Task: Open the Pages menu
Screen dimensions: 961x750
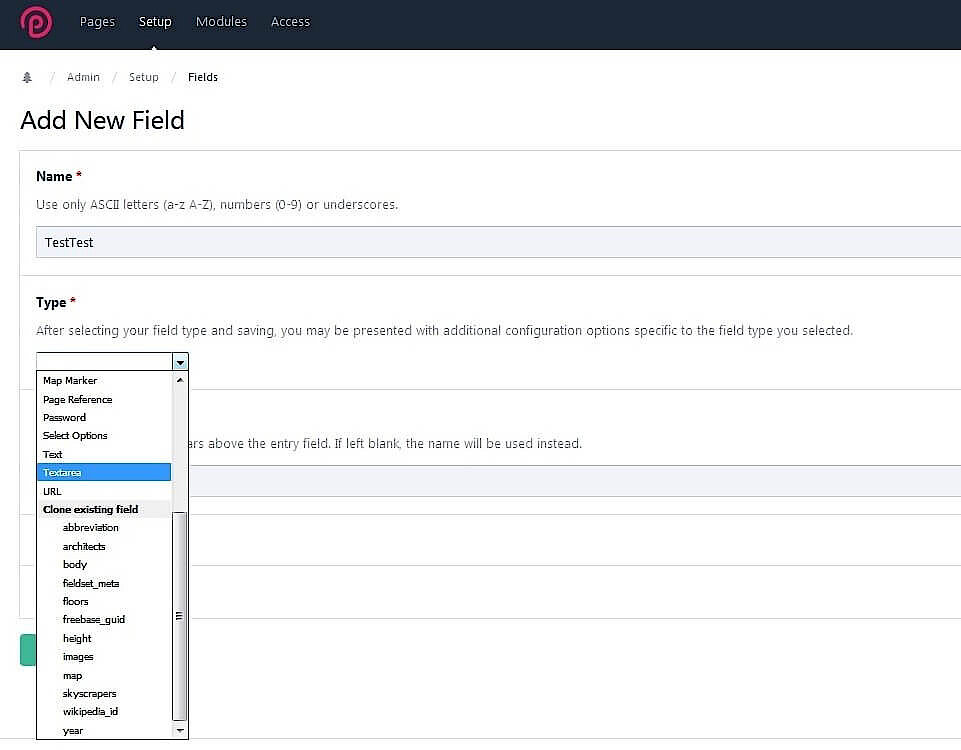Action: [97, 21]
